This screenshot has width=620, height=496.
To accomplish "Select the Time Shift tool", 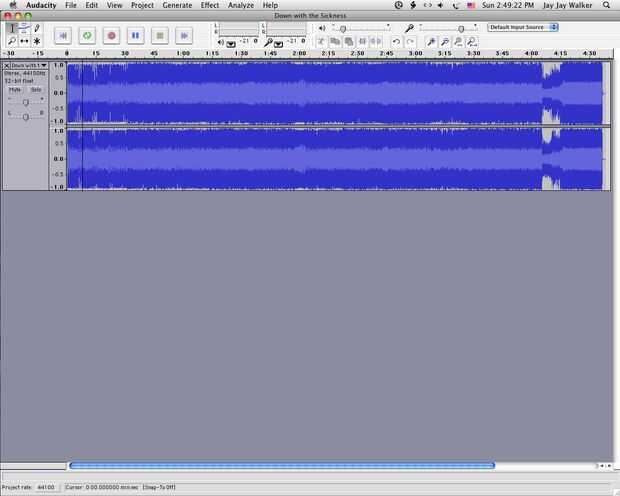I will point(25,41).
